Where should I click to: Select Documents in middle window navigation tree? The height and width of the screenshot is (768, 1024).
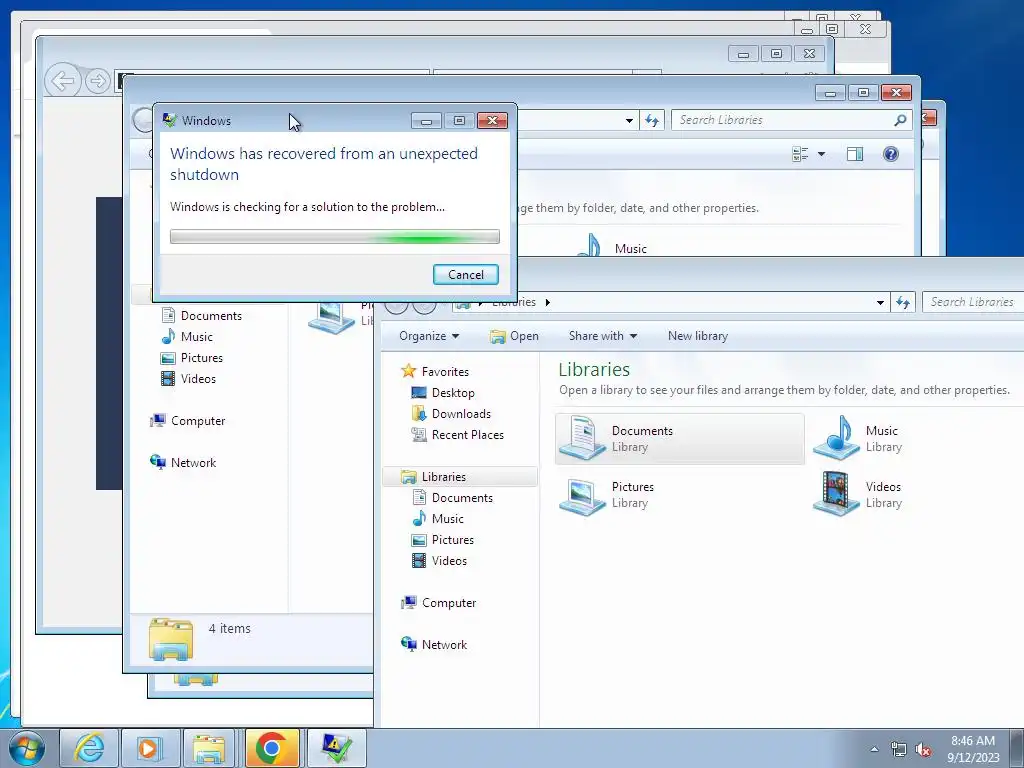[x=201, y=315]
